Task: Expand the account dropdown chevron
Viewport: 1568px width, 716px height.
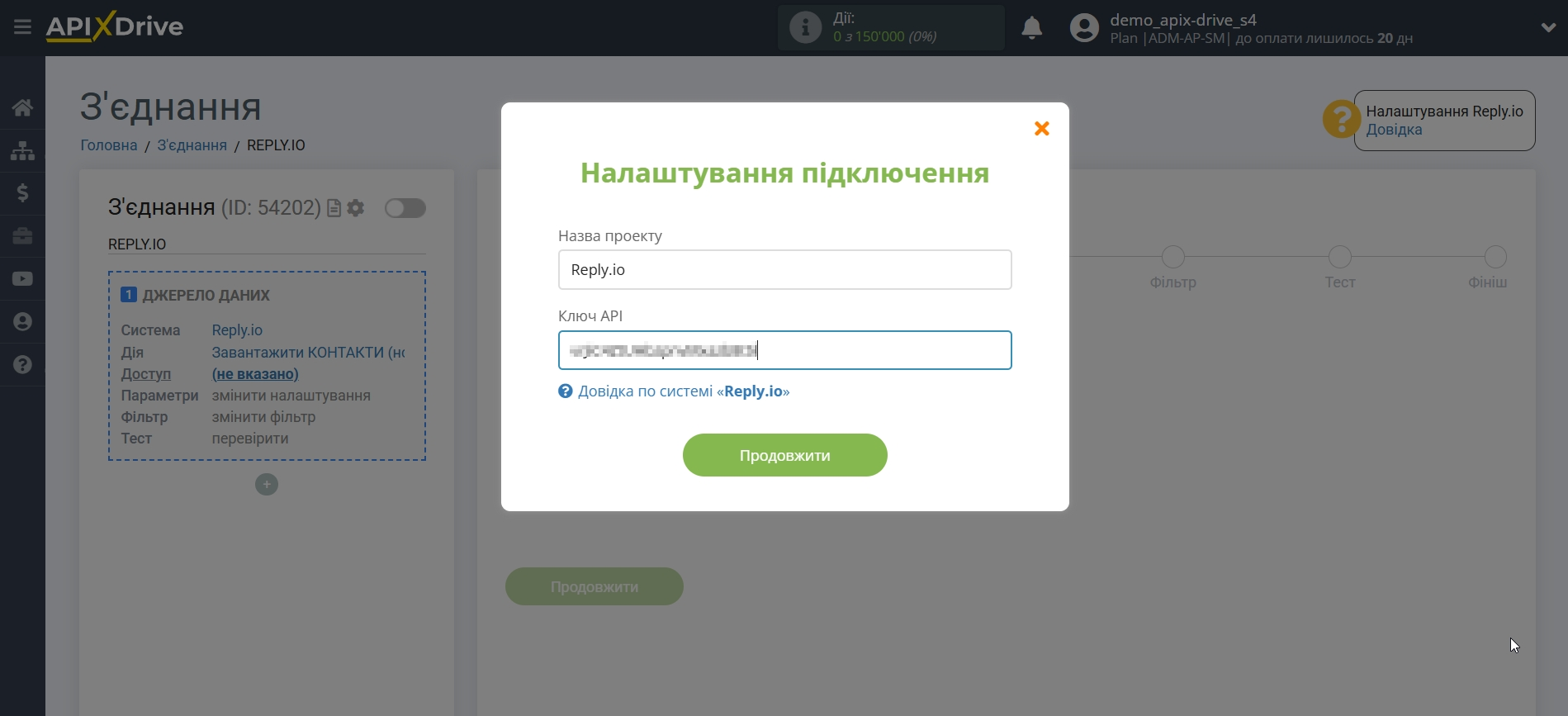Action: [x=1548, y=27]
